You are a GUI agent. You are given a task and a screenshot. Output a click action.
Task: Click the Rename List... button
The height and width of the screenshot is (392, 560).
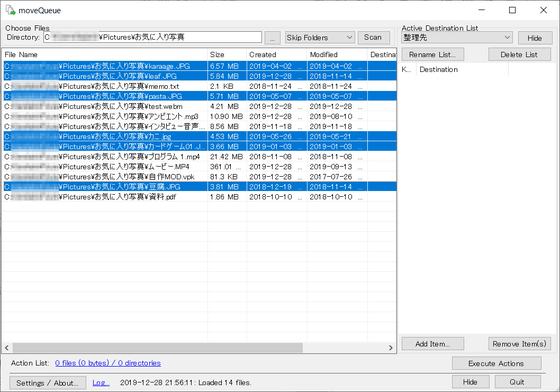coord(432,55)
